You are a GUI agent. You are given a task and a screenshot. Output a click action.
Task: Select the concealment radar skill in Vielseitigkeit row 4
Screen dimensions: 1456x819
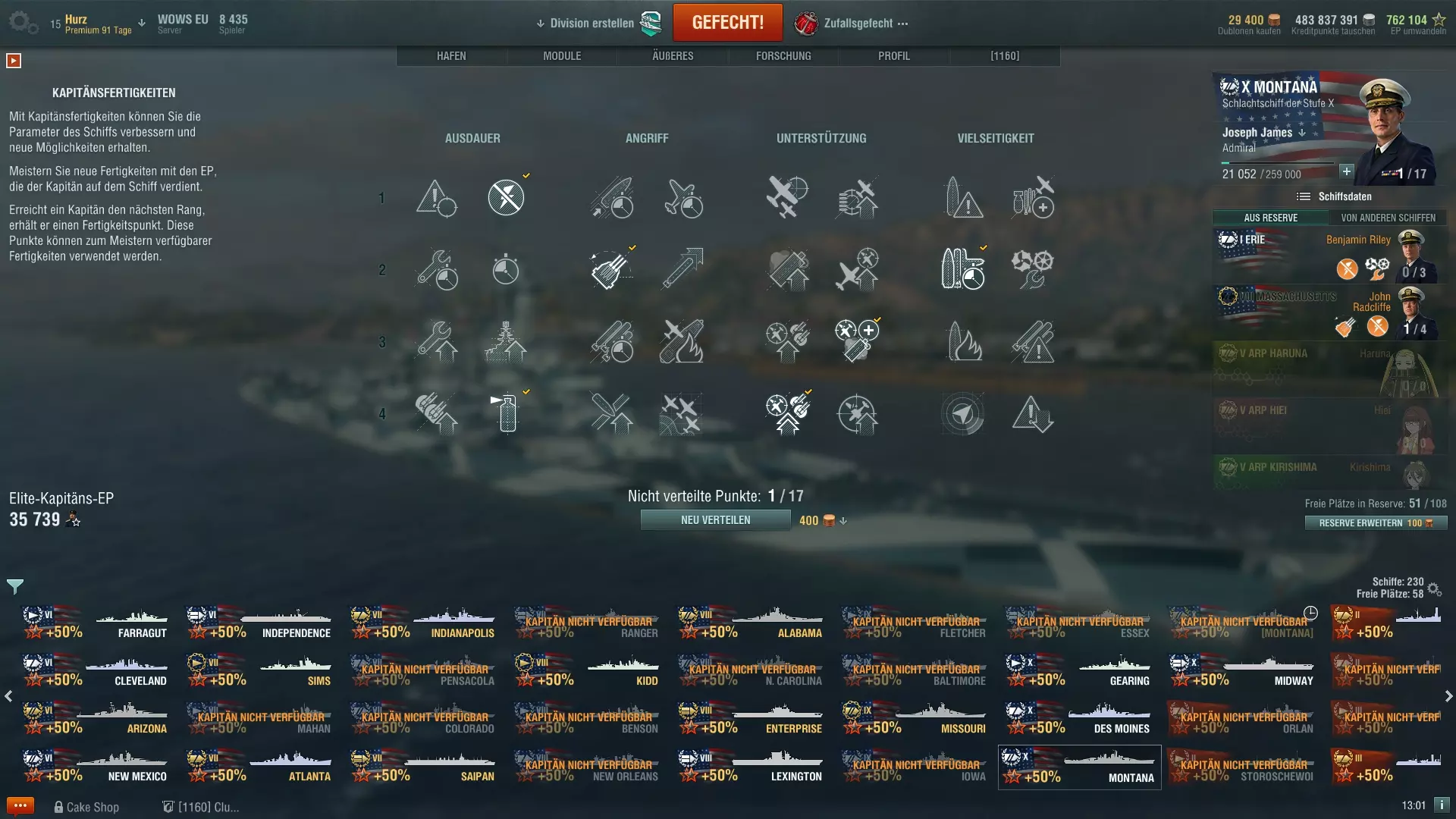pyautogui.click(x=962, y=413)
